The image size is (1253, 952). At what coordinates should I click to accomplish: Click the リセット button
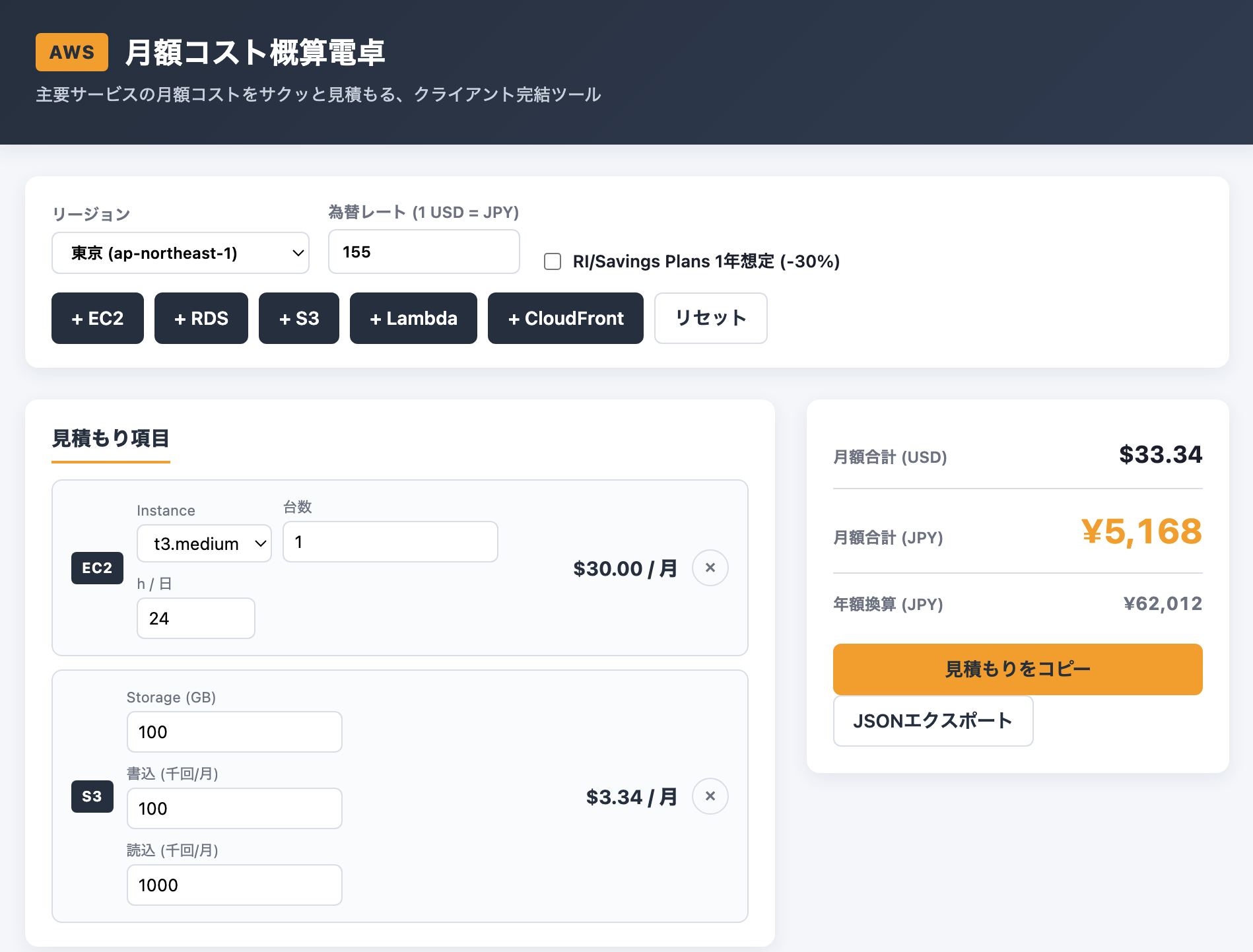(x=711, y=318)
